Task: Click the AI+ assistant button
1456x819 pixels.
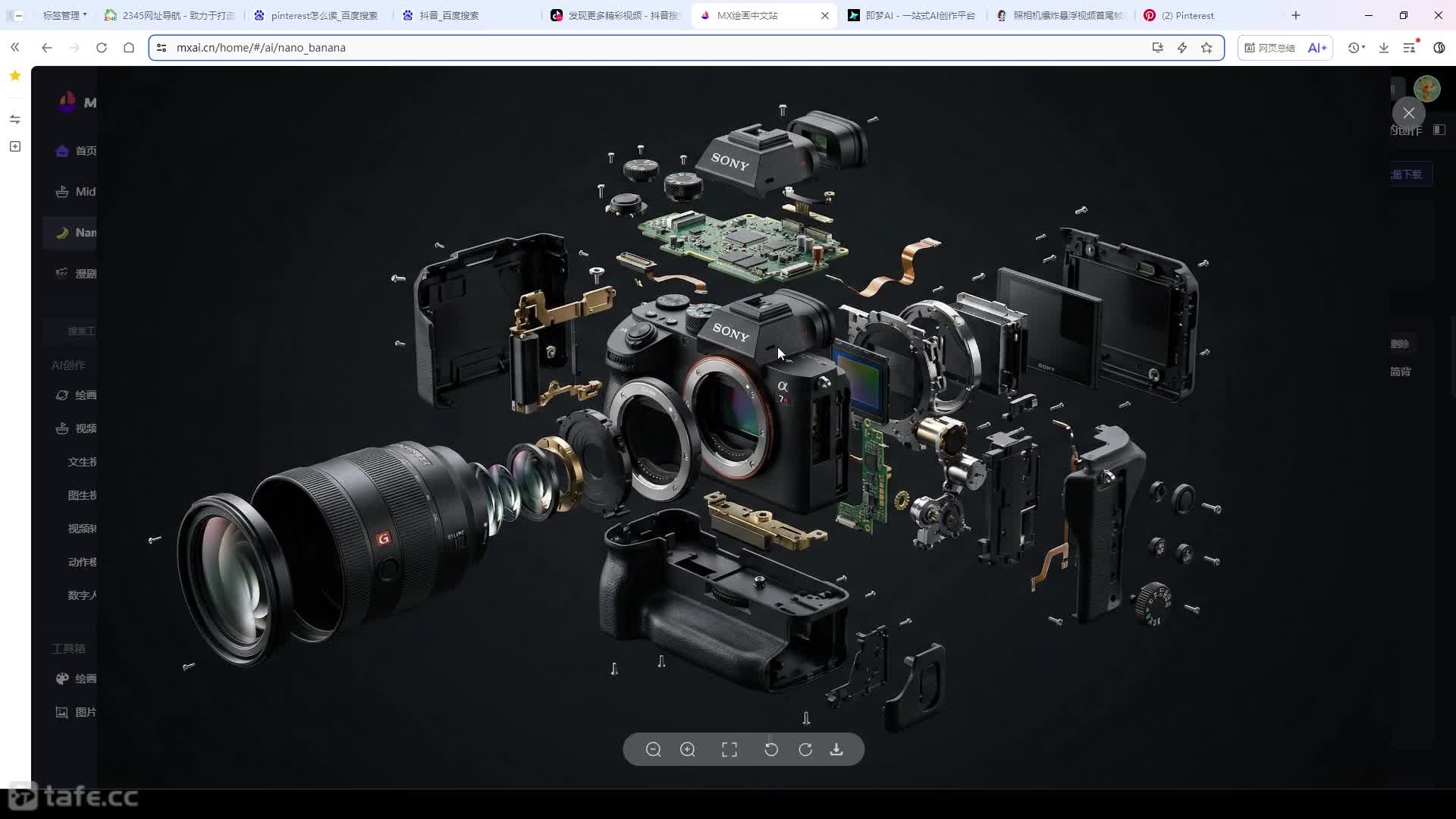Action: pyautogui.click(x=1317, y=48)
